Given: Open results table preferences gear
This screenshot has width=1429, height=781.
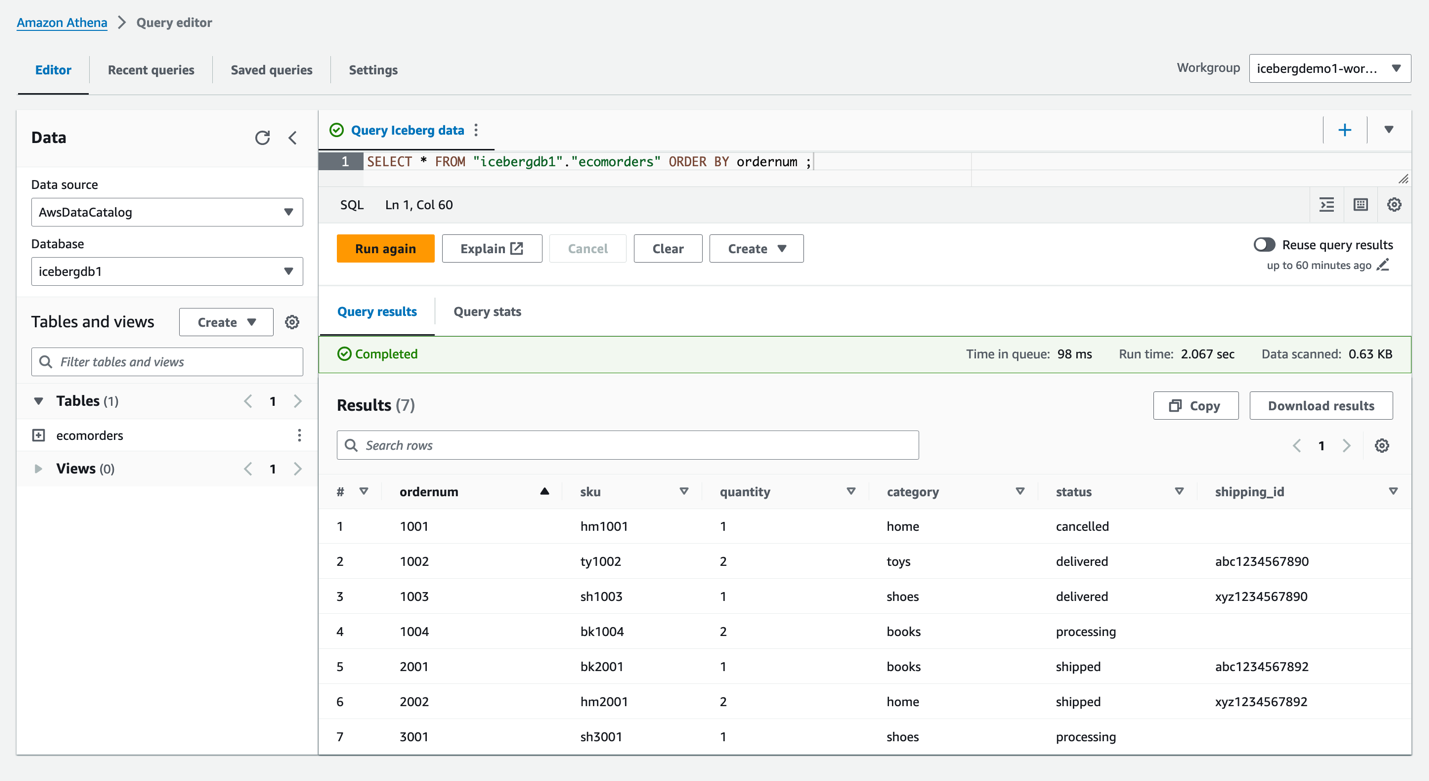Looking at the screenshot, I should [x=1382, y=446].
